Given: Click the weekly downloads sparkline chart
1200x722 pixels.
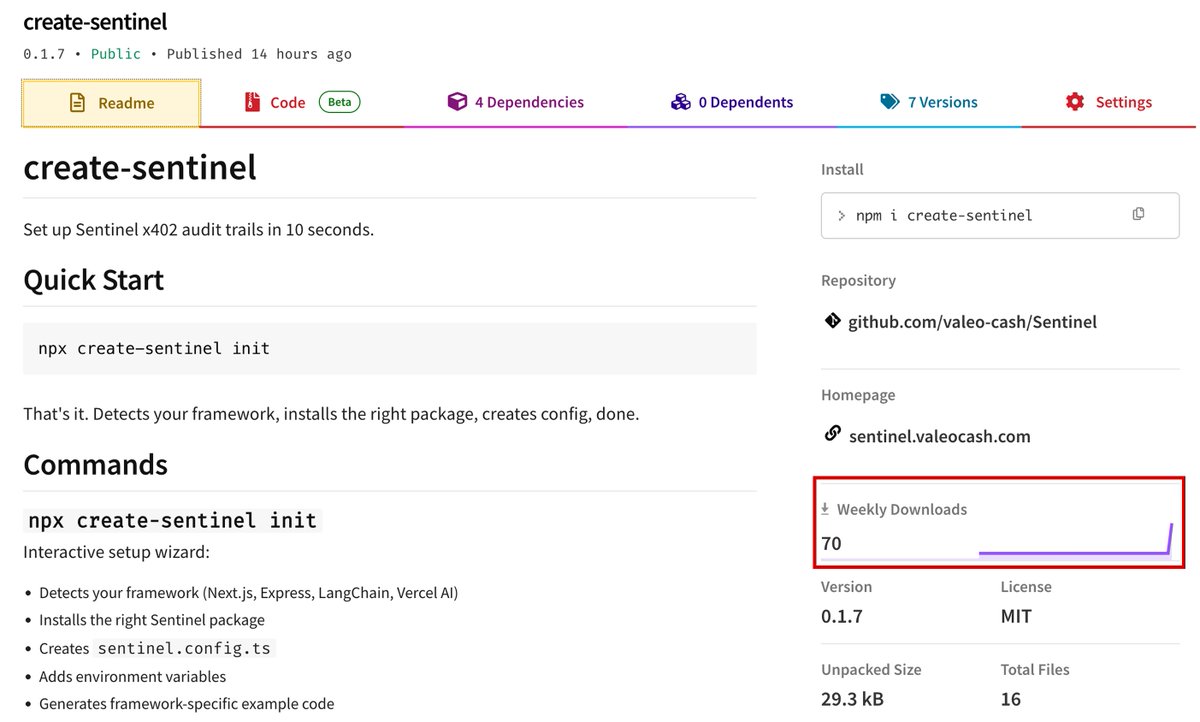Looking at the screenshot, I should (1075, 540).
